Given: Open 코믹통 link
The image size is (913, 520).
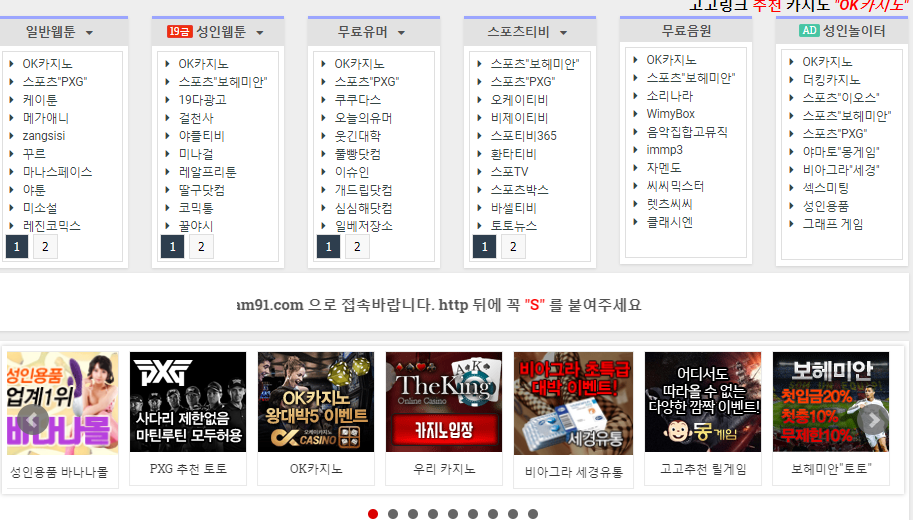Looking at the screenshot, I should pos(196,207).
